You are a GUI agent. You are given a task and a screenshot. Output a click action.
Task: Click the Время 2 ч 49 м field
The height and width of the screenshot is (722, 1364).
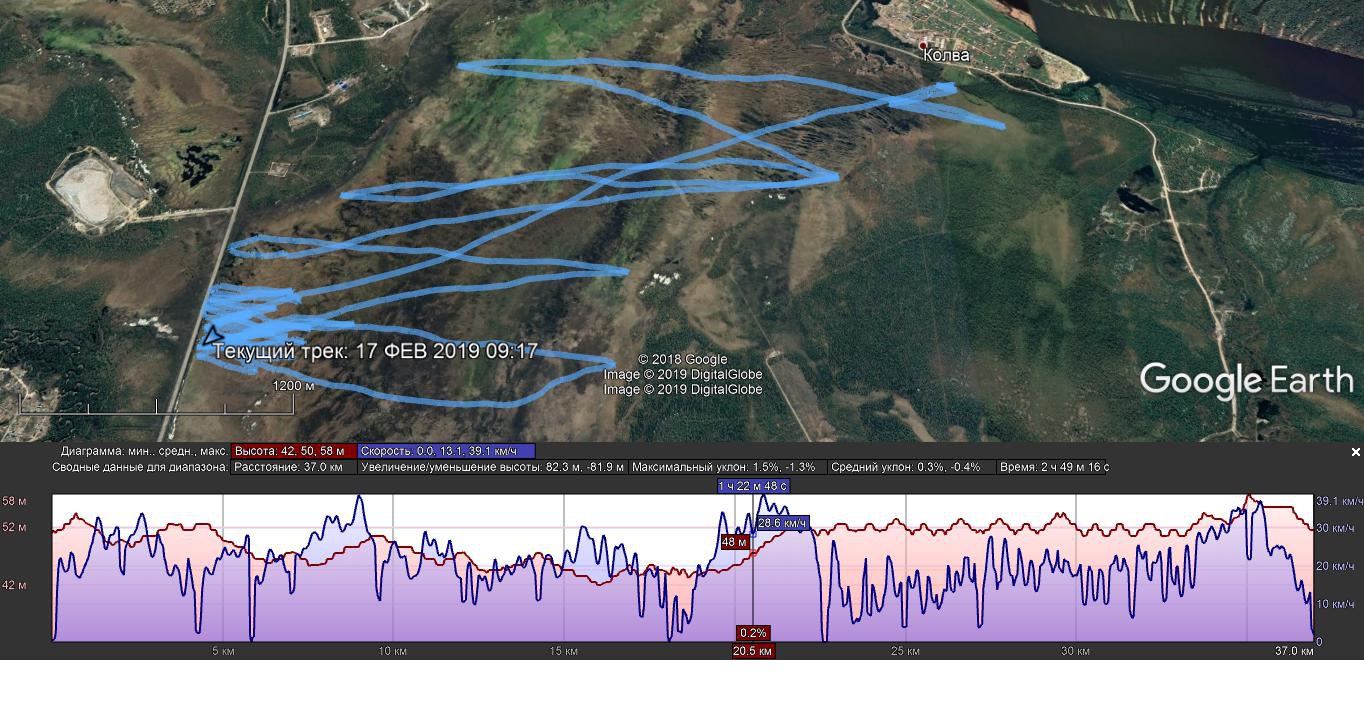tap(1052, 467)
